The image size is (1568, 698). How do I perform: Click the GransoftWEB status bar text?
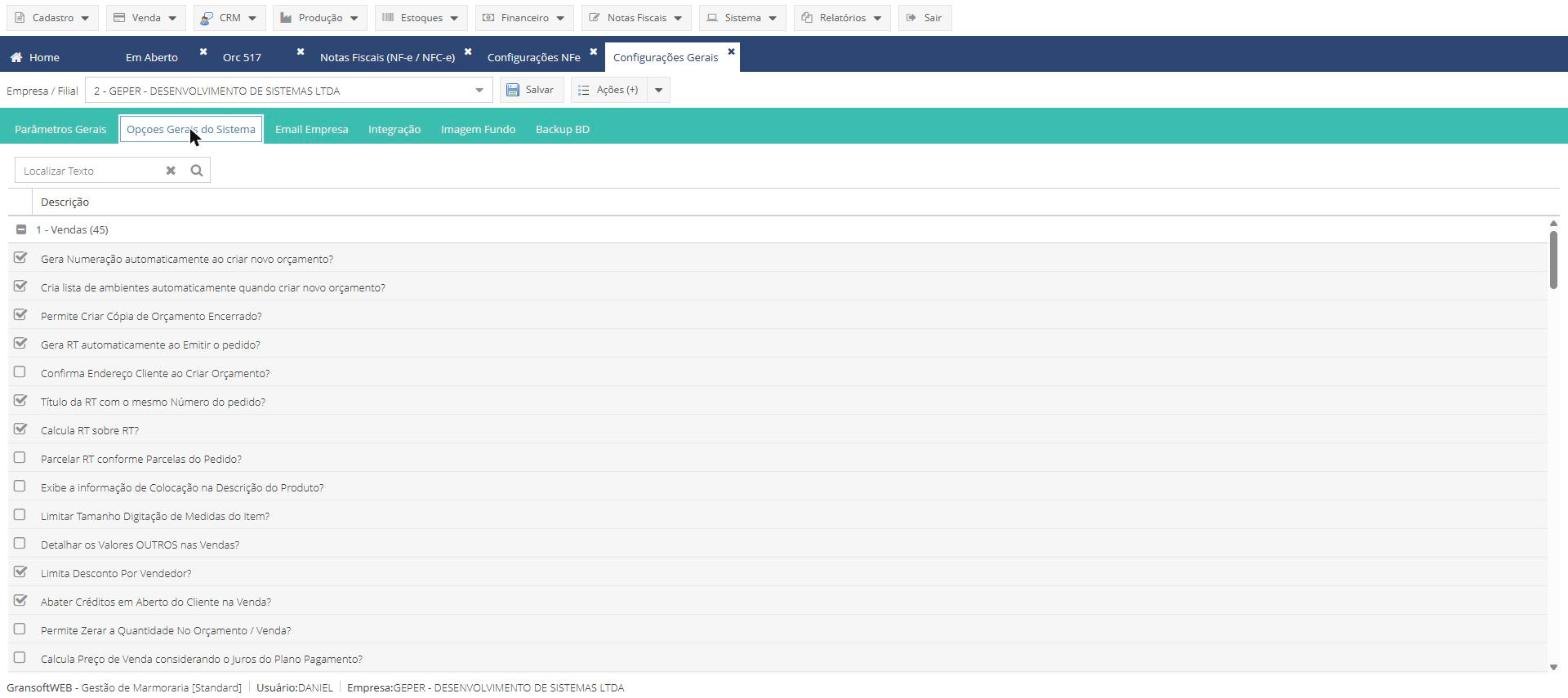pos(124,688)
